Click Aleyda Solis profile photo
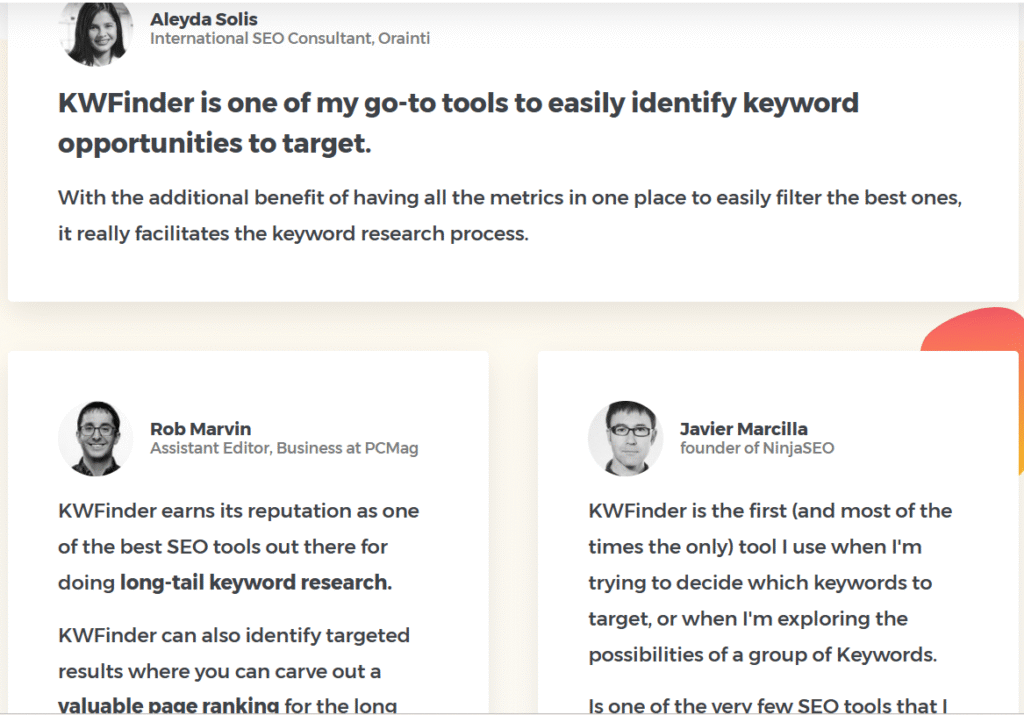 95,33
